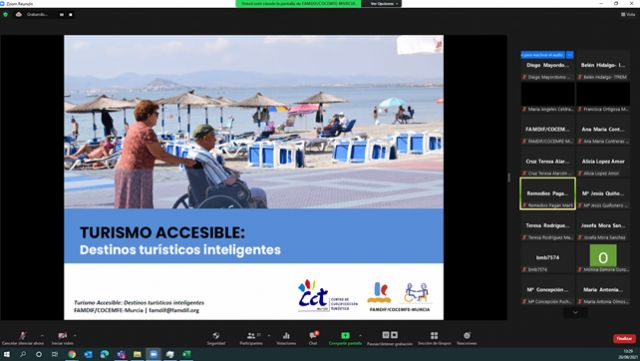
Task: Open the Participantes panel
Action: pyautogui.click(x=251, y=338)
